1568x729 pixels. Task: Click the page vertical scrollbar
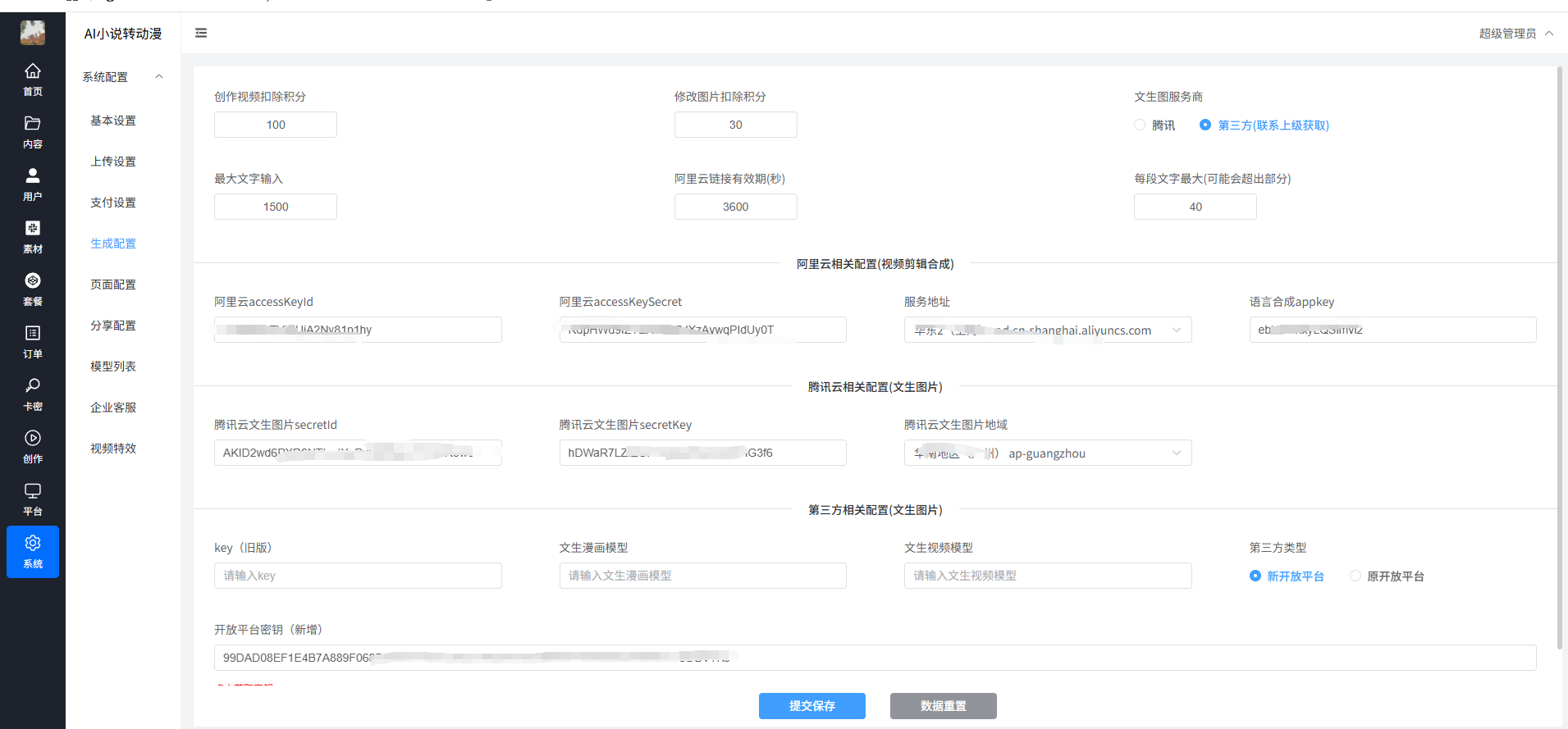point(1560,357)
